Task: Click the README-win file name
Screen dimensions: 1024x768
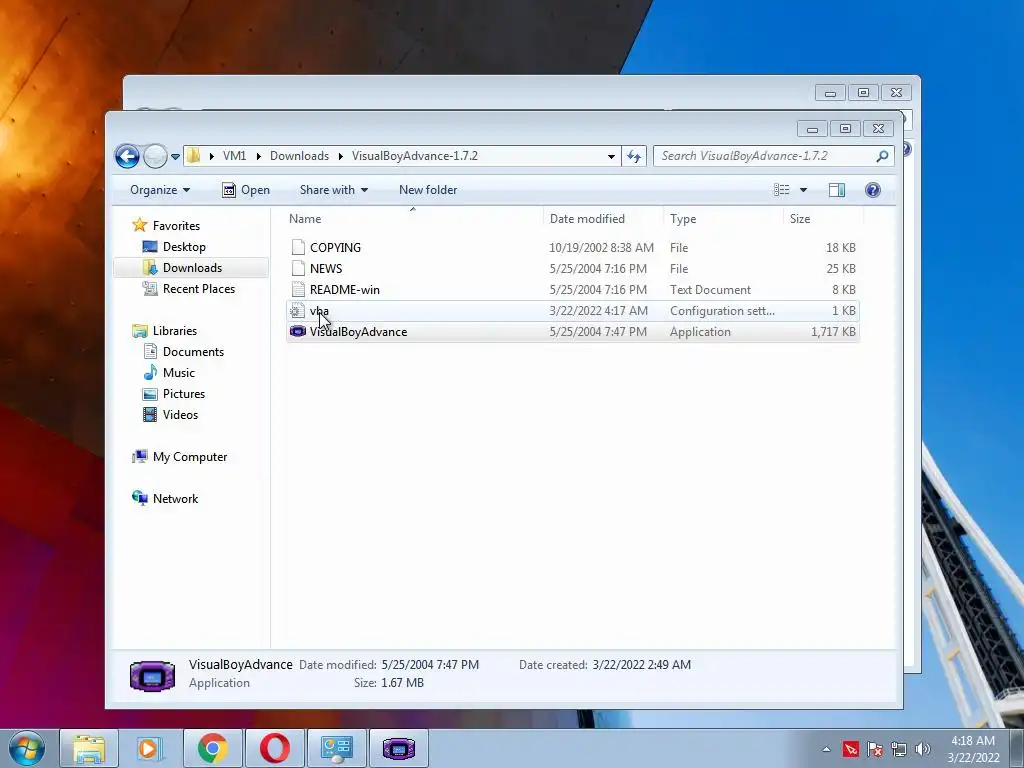Action: (344, 289)
